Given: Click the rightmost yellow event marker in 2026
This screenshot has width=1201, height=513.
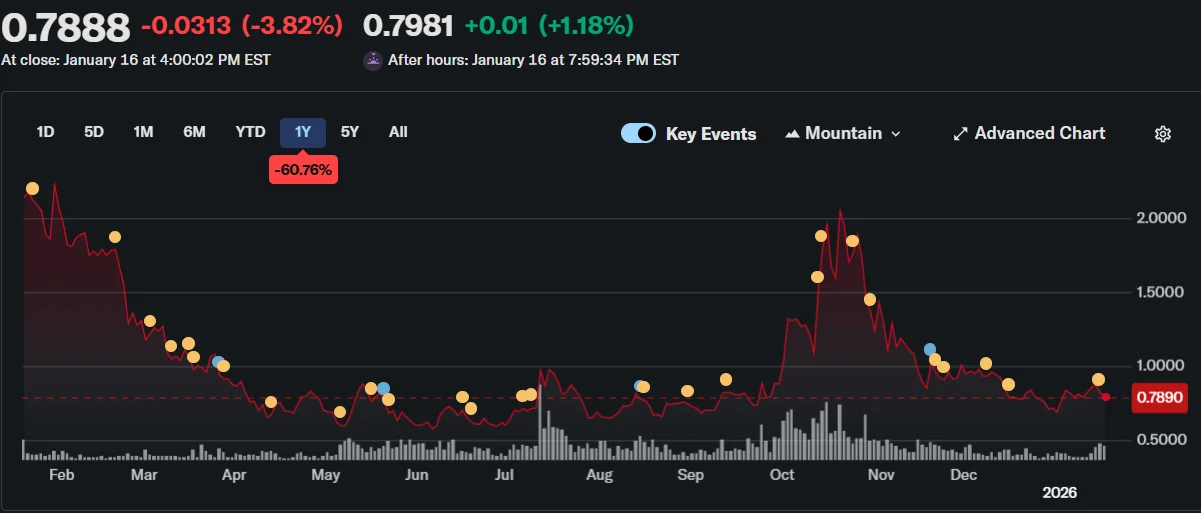Looking at the screenshot, I should (1098, 379).
